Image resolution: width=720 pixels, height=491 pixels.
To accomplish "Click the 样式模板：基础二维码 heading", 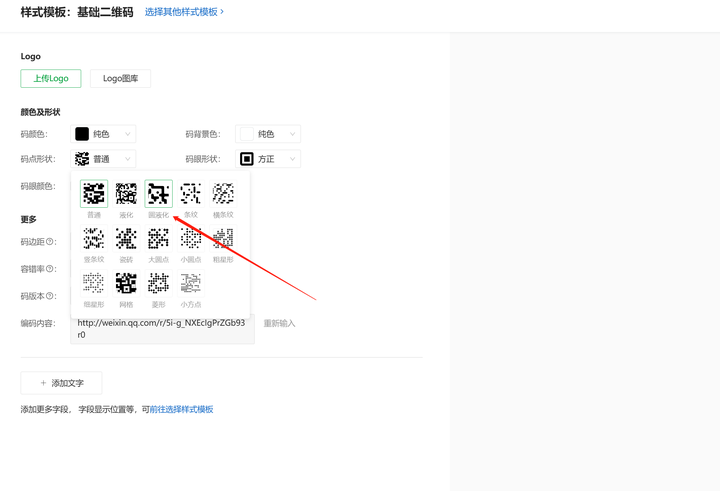I will (x=77, y=12).
